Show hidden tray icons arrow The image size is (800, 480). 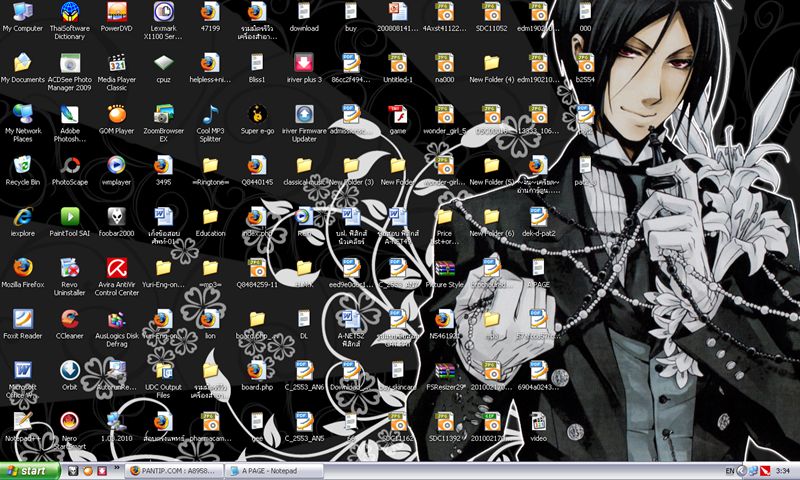point(742,471)
